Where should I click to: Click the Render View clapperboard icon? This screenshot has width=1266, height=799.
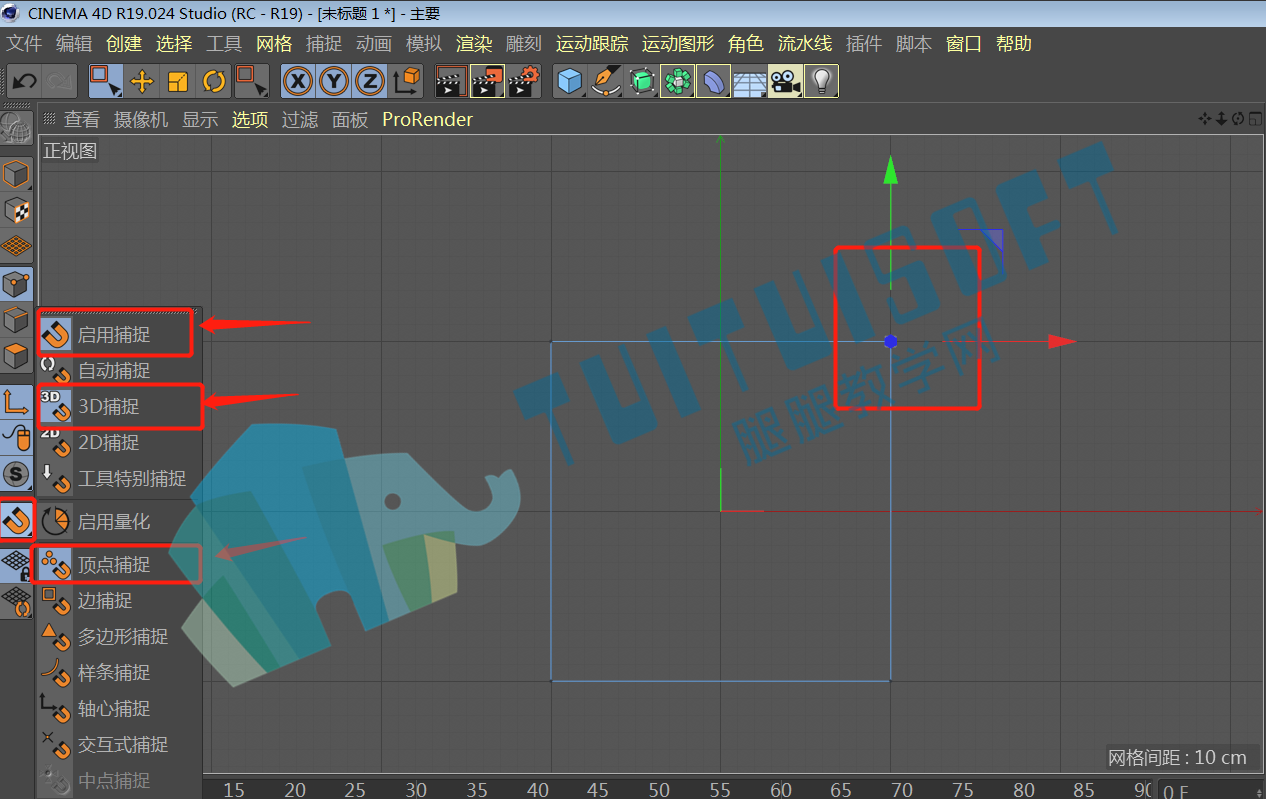pyautogui.click(x=452, y=81)
